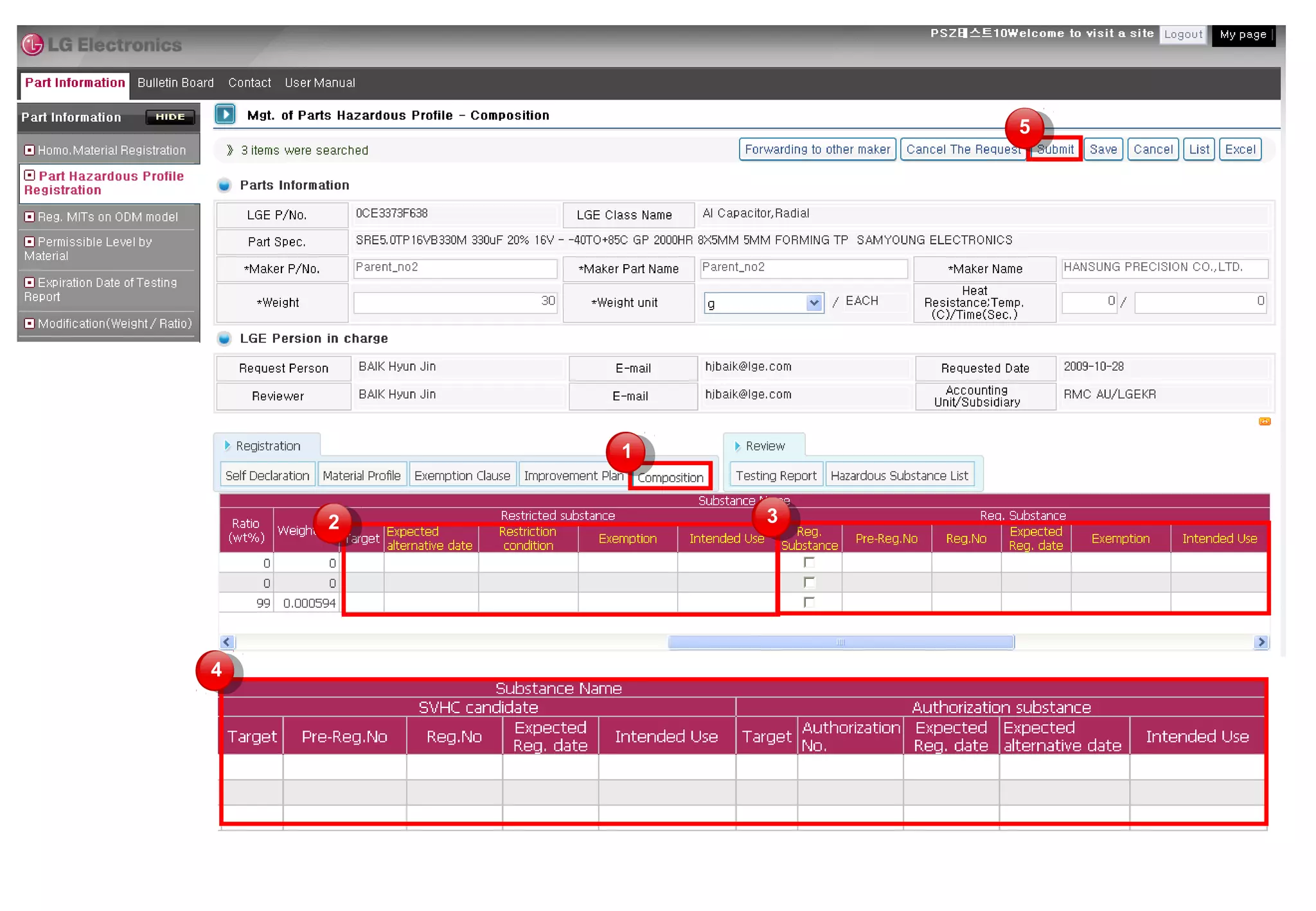
Task: Click the Review section expander arrow
Action: pos(738,445)
